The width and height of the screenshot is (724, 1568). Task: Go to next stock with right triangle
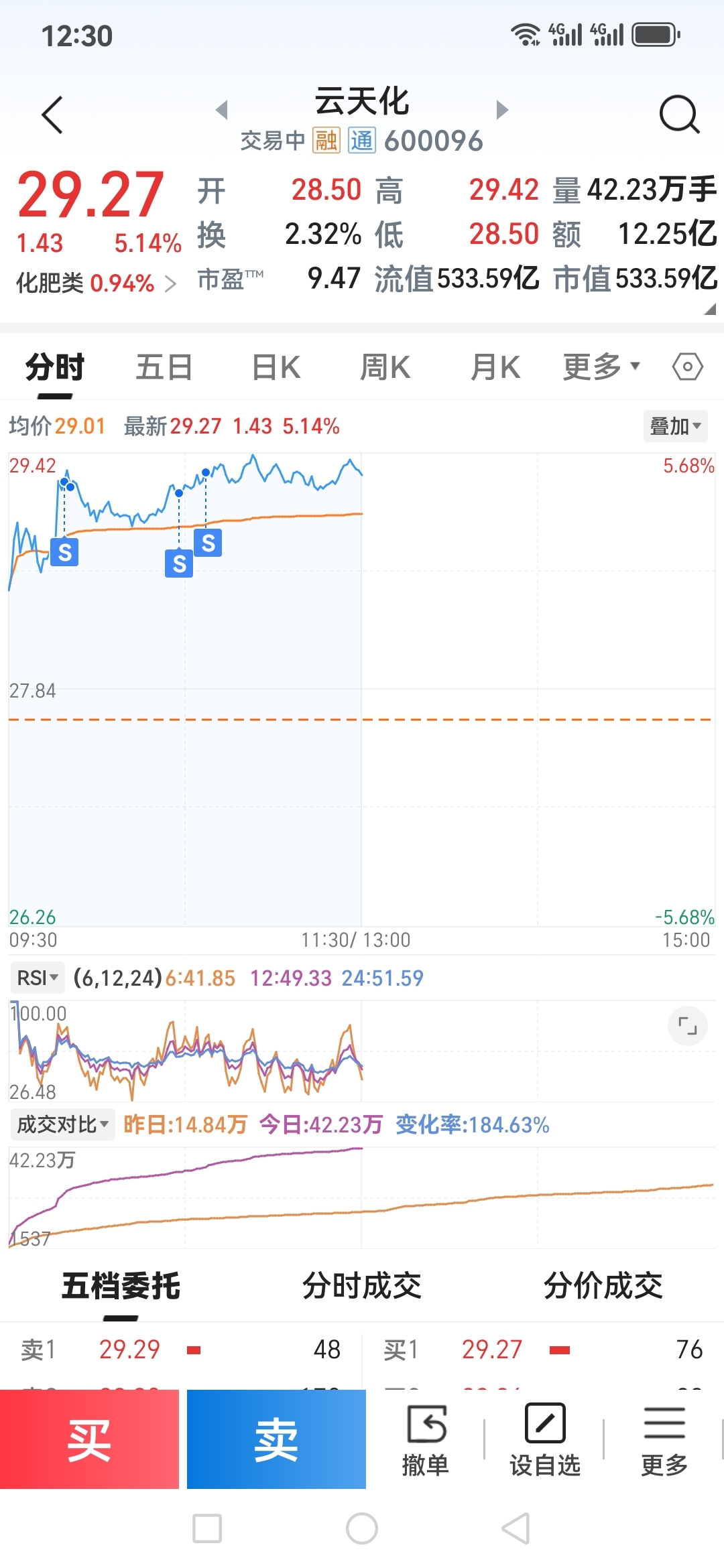click(x=502, y=109)
